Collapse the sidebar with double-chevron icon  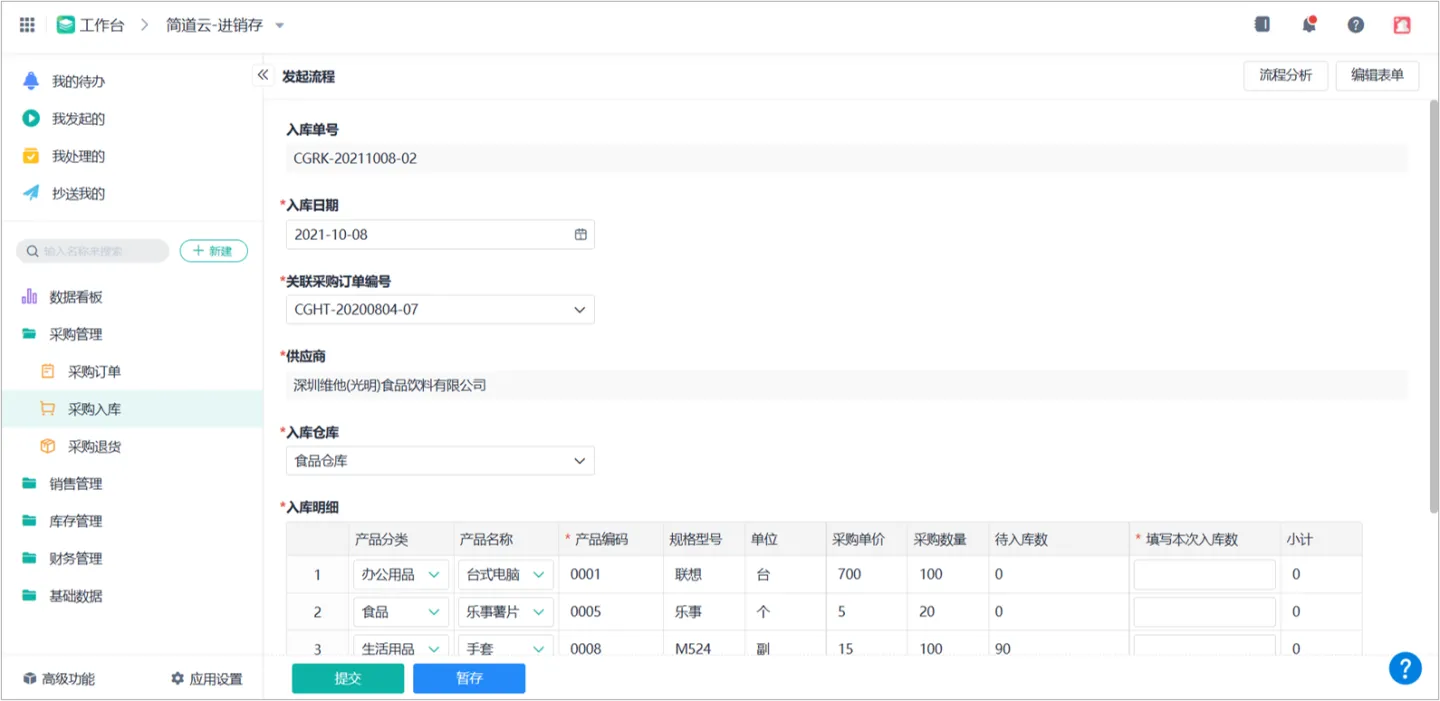point(263,75)
